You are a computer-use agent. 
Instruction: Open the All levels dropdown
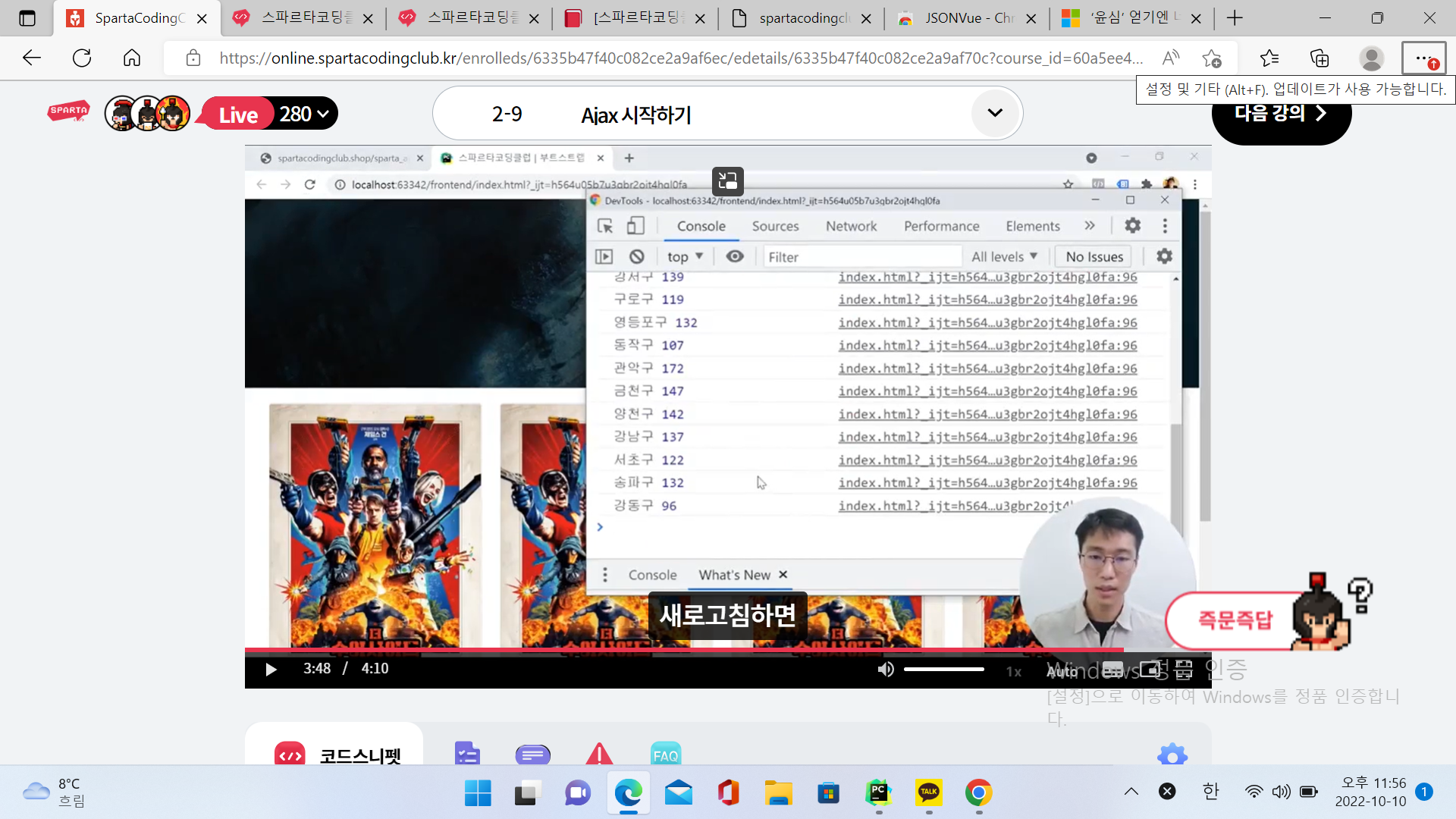(1004, 256)
